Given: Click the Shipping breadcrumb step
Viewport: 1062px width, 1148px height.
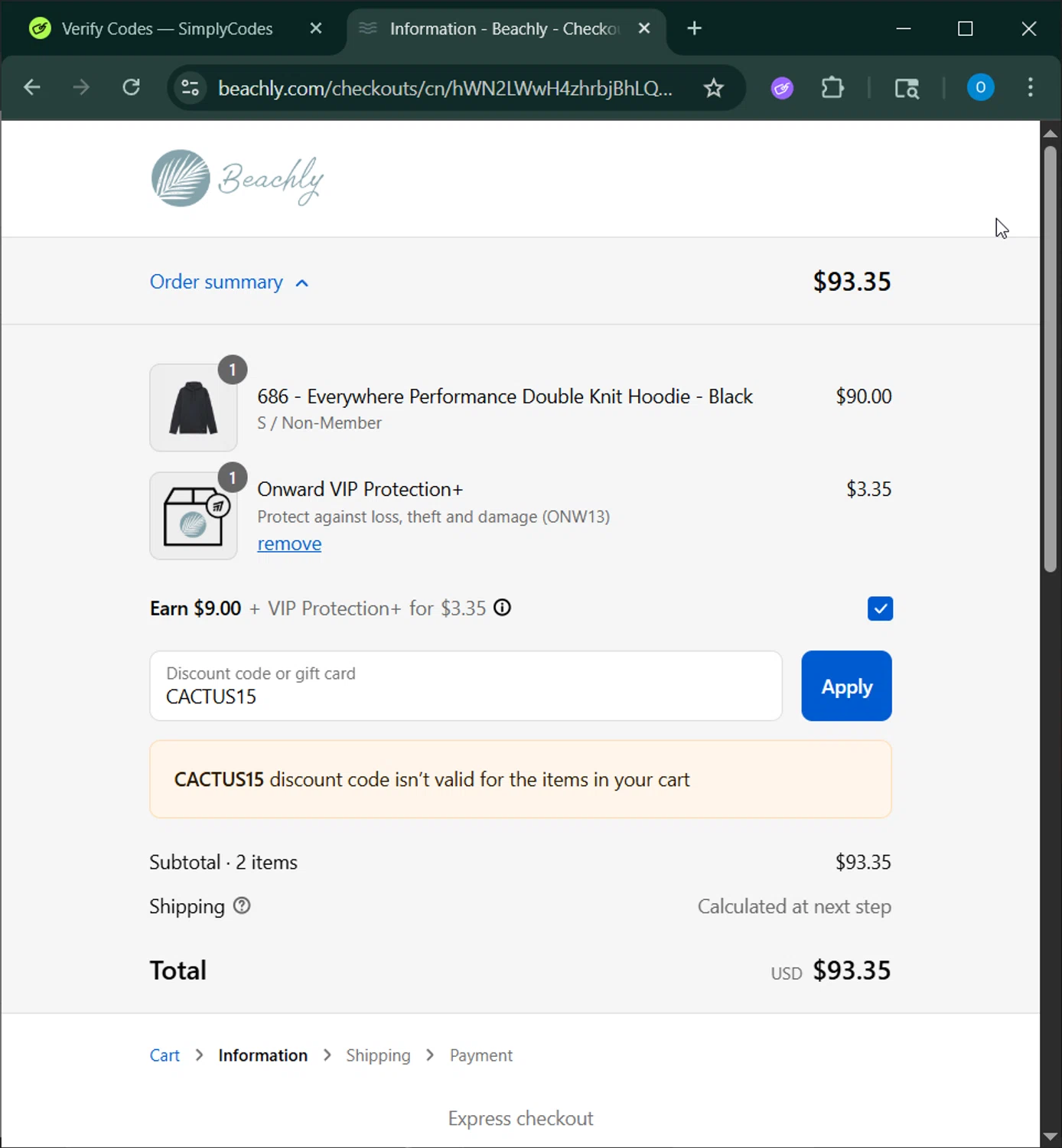Looking at the screenshot, I should point(378,1055).
